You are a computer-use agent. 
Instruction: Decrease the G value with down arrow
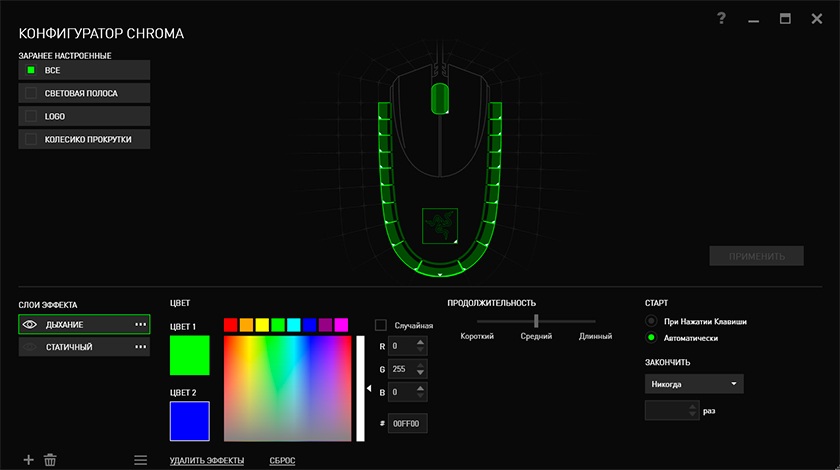[421, 372]
